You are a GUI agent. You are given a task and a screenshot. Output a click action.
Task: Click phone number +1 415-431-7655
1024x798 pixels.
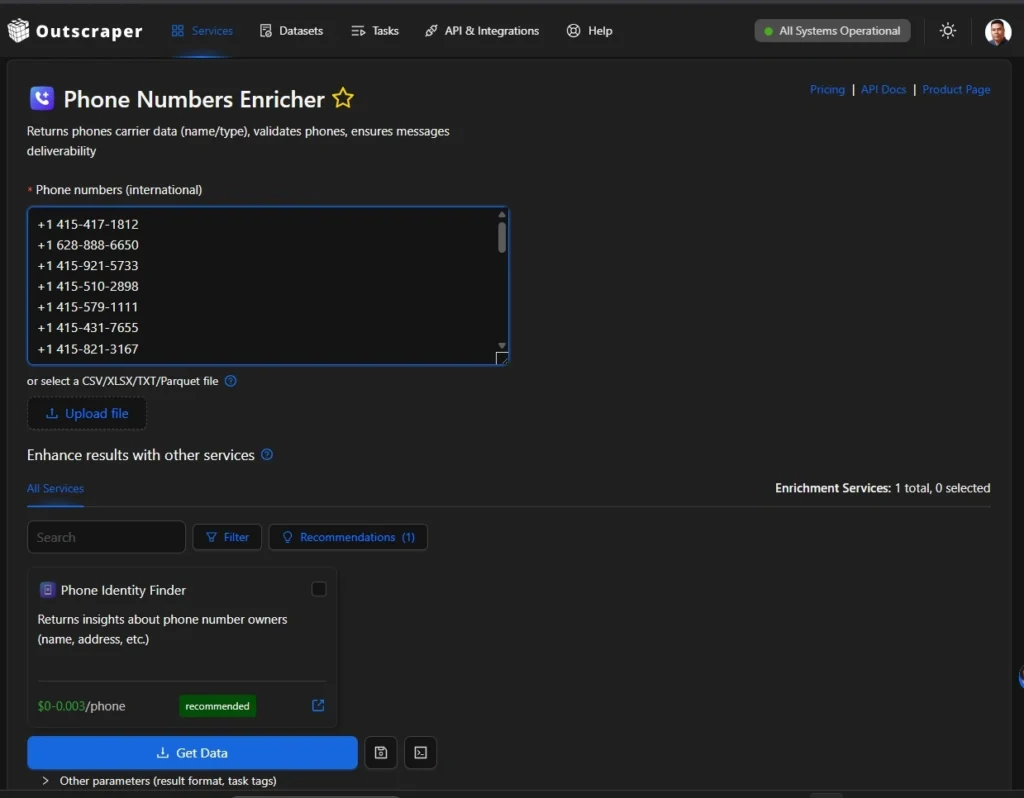(88, 328)
